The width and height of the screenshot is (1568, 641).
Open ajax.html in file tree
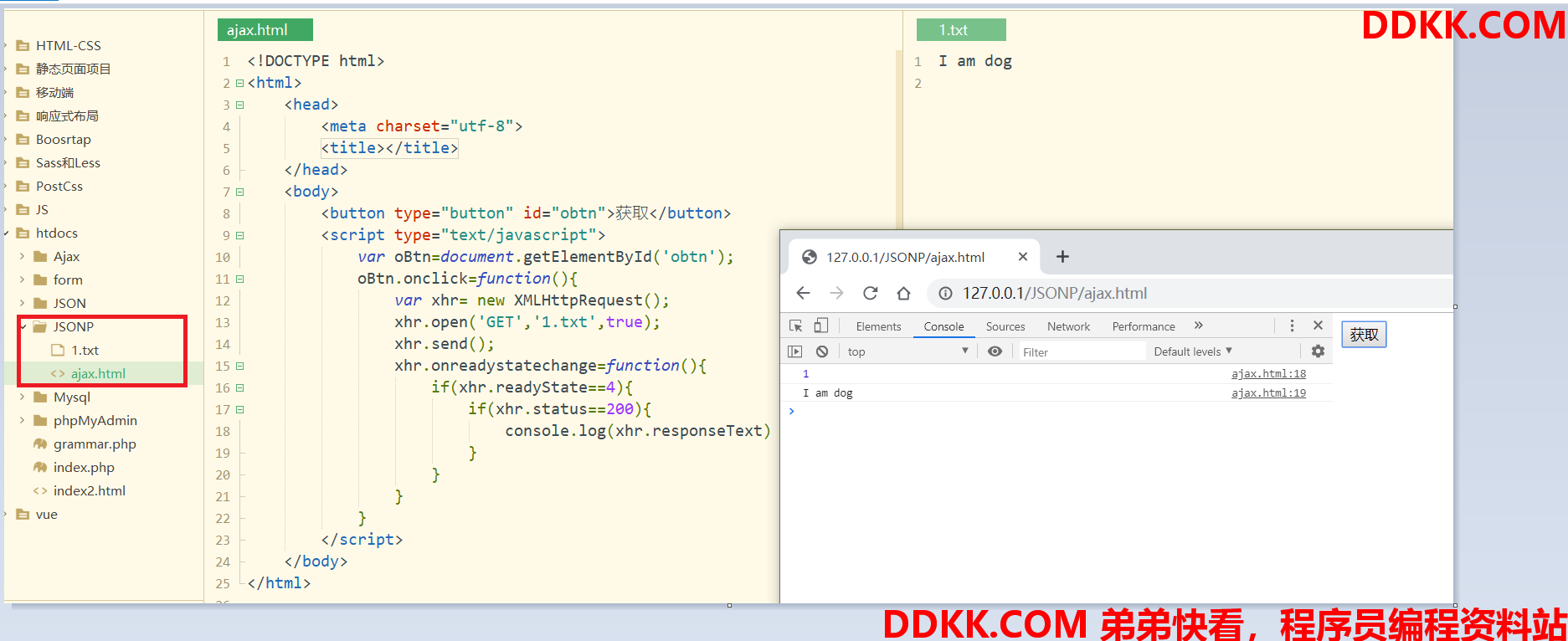pyautogui.click(x=98, y=374)
